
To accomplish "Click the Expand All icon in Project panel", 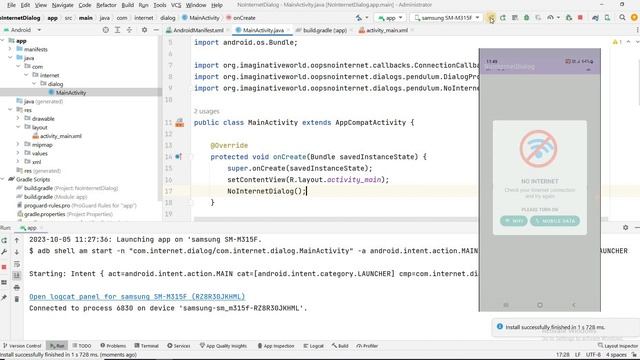I will pyautogui.click(x=118, y=30).
